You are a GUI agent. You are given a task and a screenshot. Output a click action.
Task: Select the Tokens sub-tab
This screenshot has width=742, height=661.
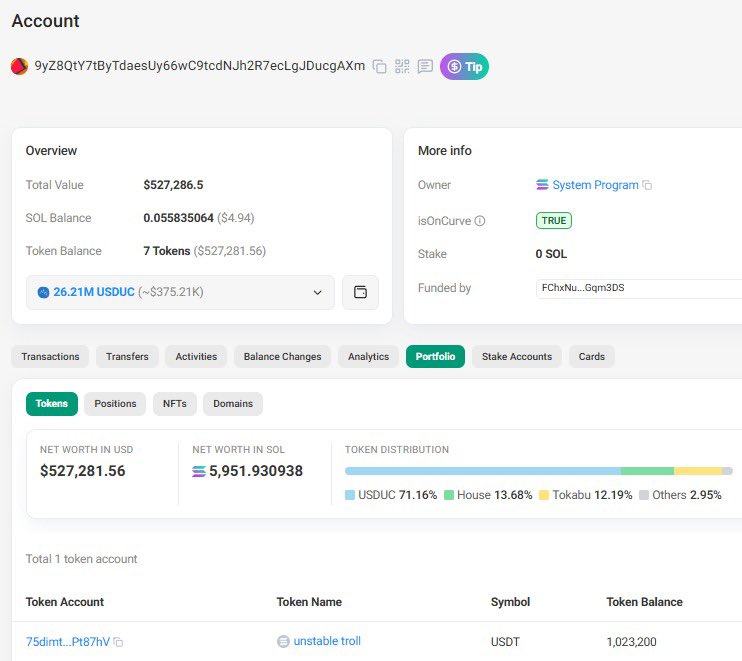(52, 404)
